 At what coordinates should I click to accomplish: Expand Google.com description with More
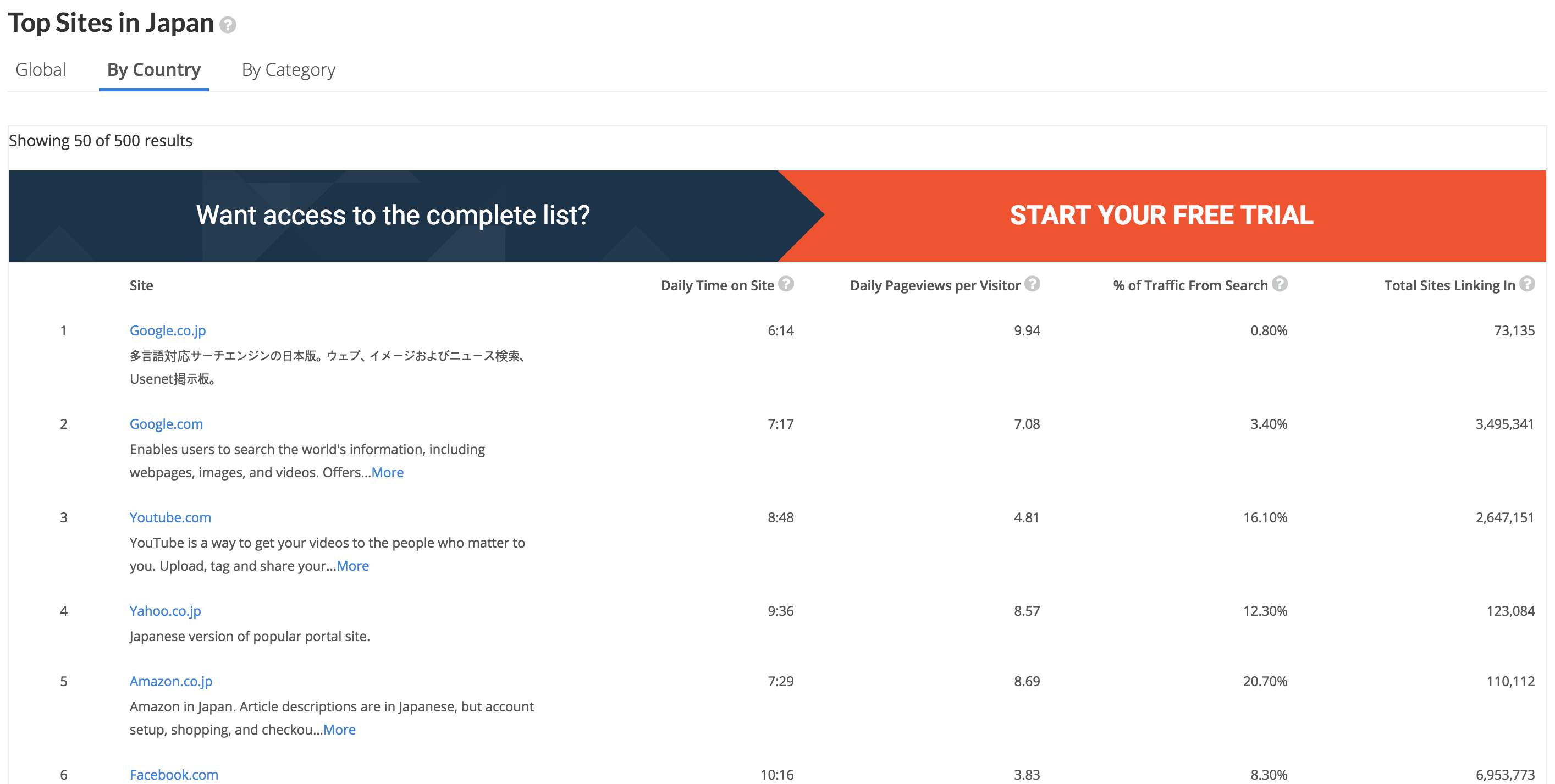[x=388, y=473]
